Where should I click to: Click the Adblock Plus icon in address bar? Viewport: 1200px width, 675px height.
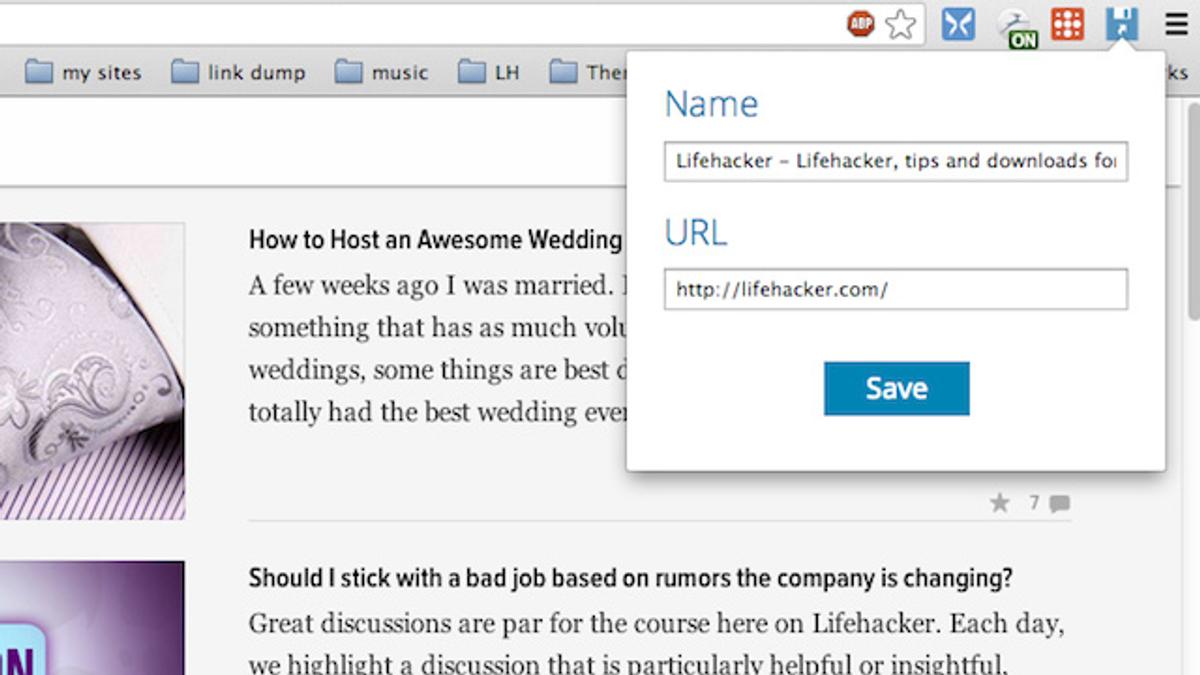click(x=860, y=24)
